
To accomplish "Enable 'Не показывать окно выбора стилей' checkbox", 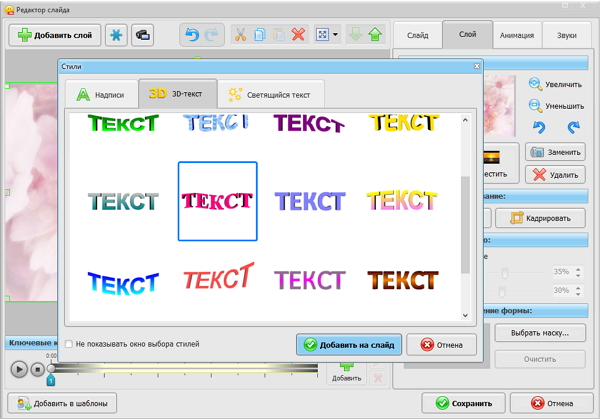I will (x=69, y=344).
